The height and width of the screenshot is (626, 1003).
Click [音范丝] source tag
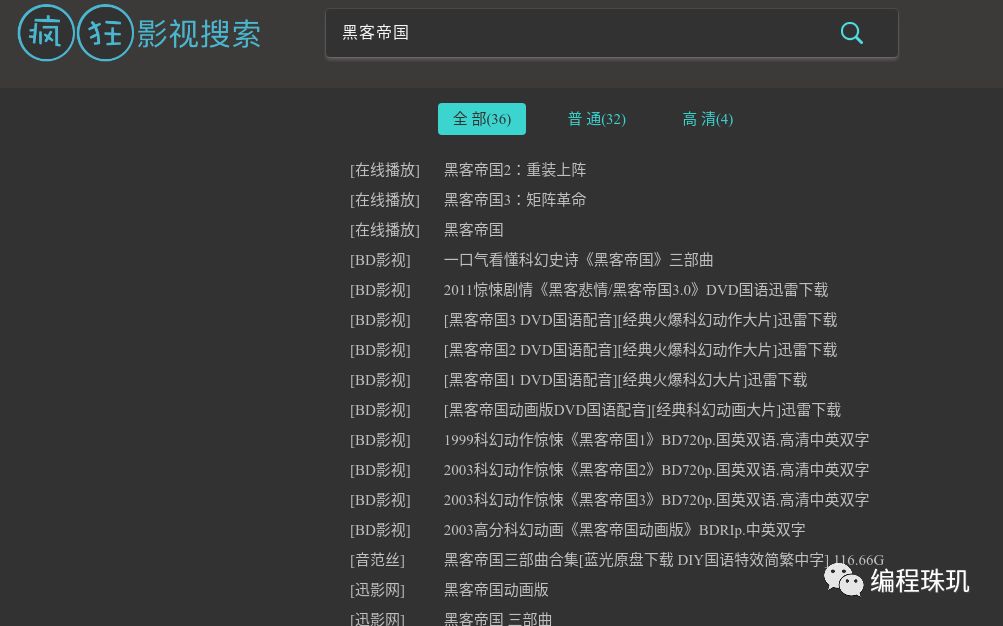point(377,561)
